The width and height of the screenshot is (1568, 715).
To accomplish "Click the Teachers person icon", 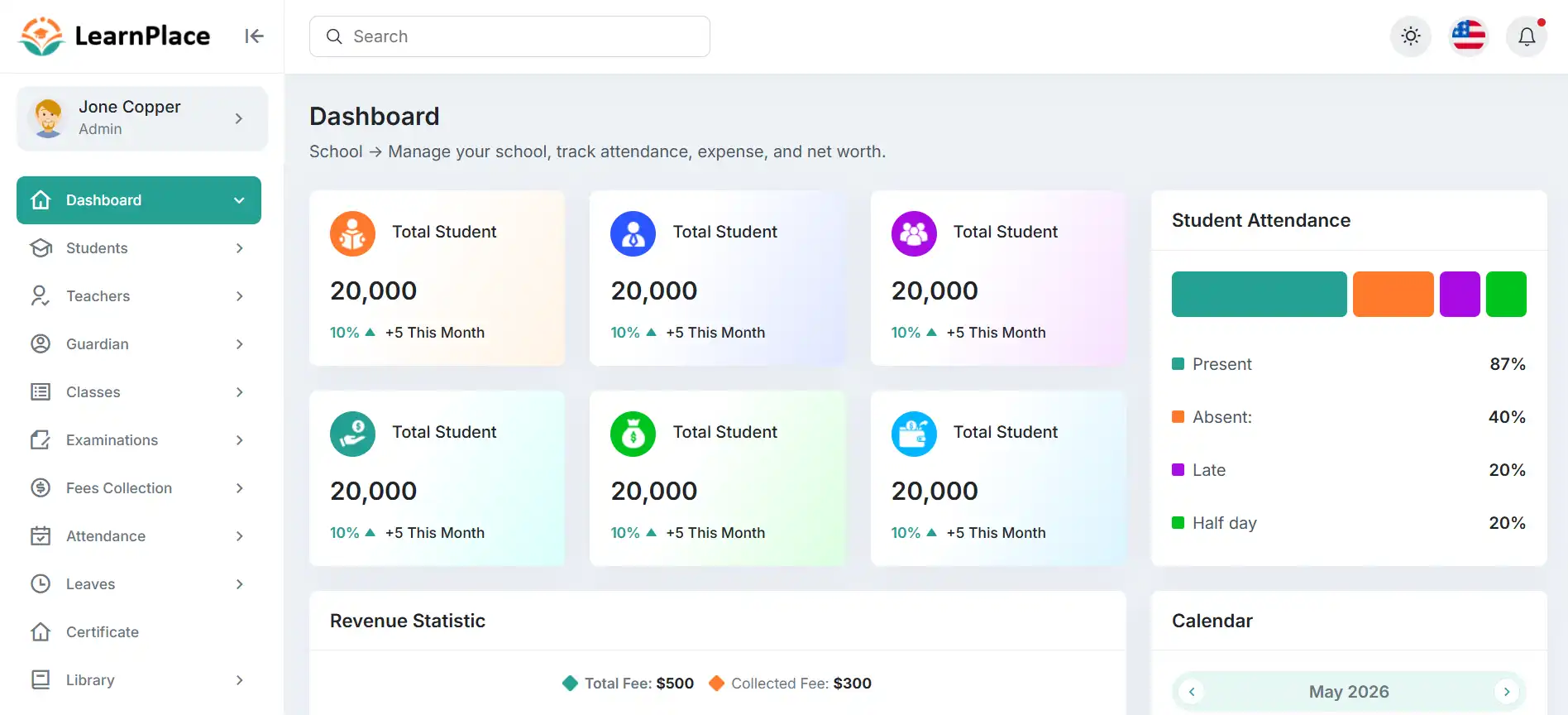I will (x=41, y=296).
